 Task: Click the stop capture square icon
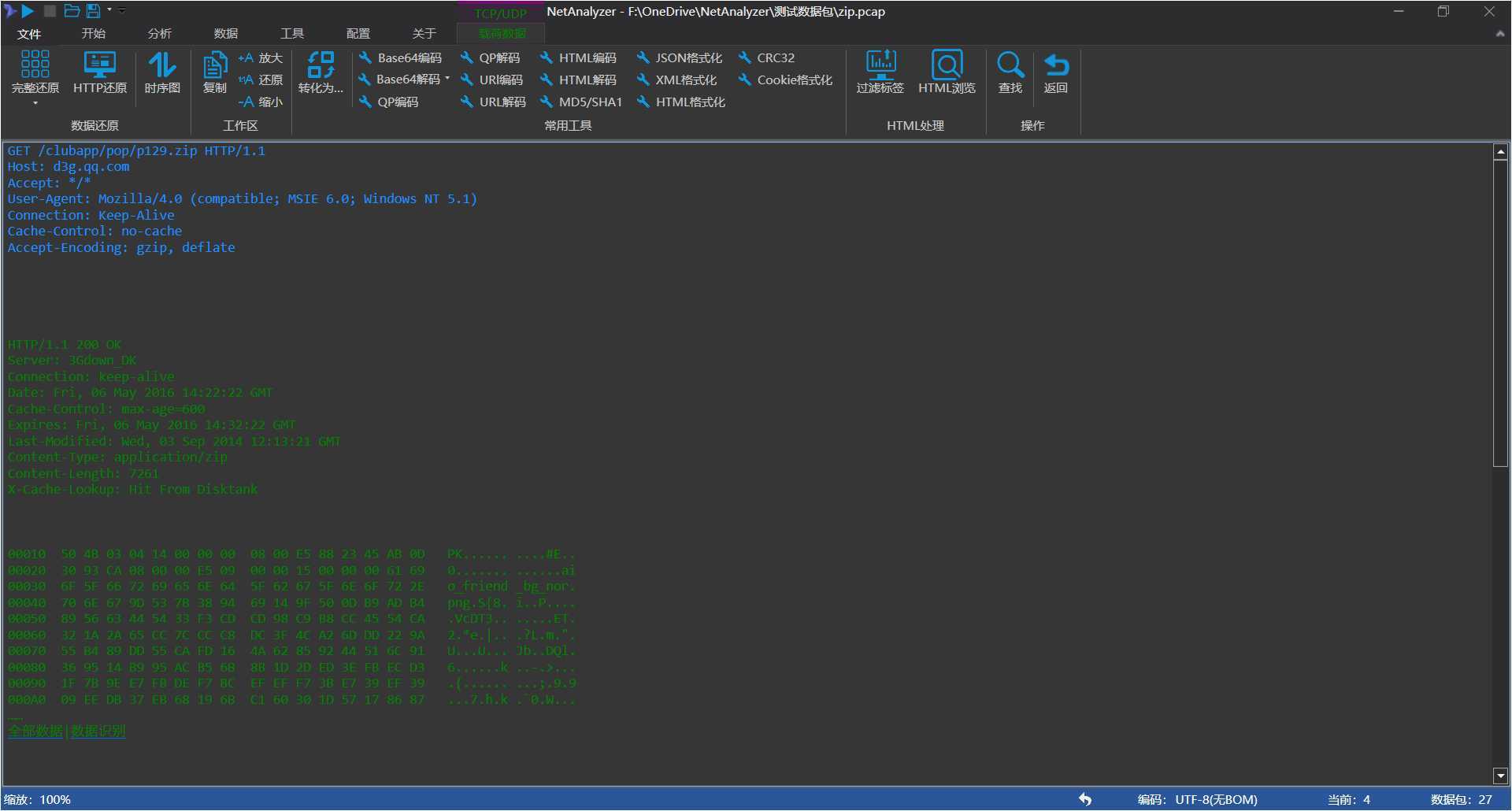(50, 11)
